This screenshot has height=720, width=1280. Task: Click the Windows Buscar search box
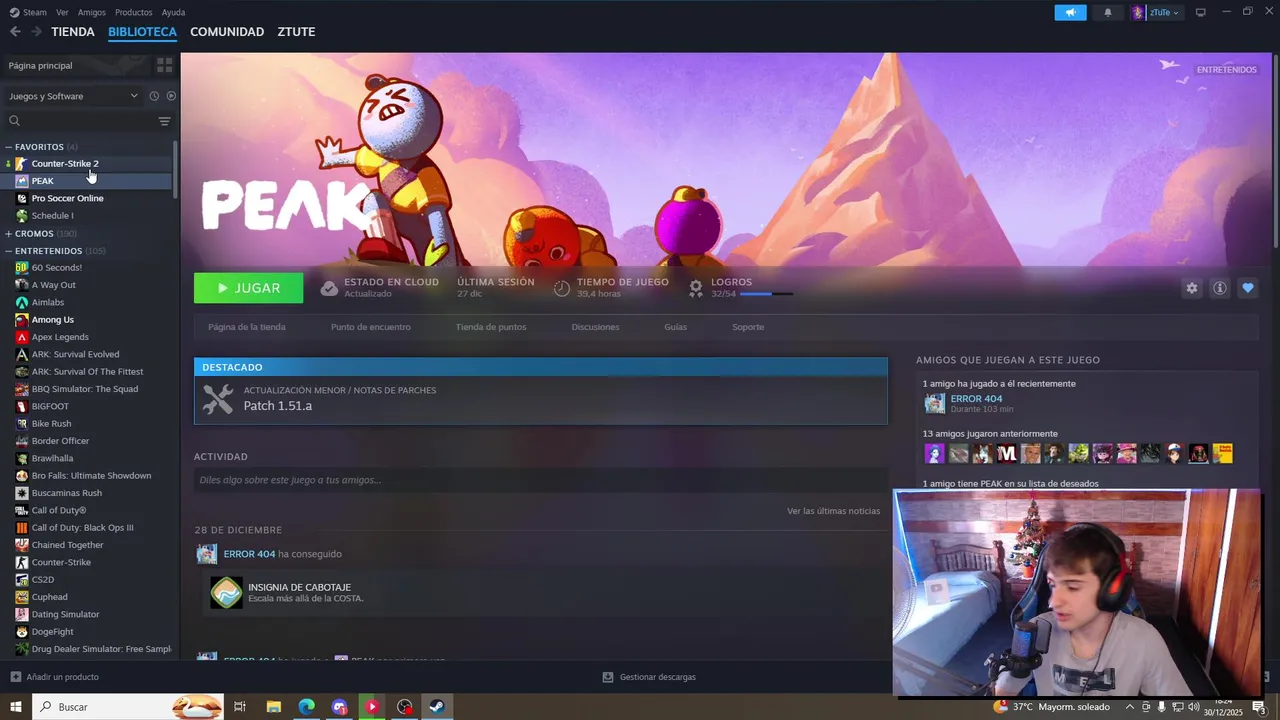pos(128,707)
